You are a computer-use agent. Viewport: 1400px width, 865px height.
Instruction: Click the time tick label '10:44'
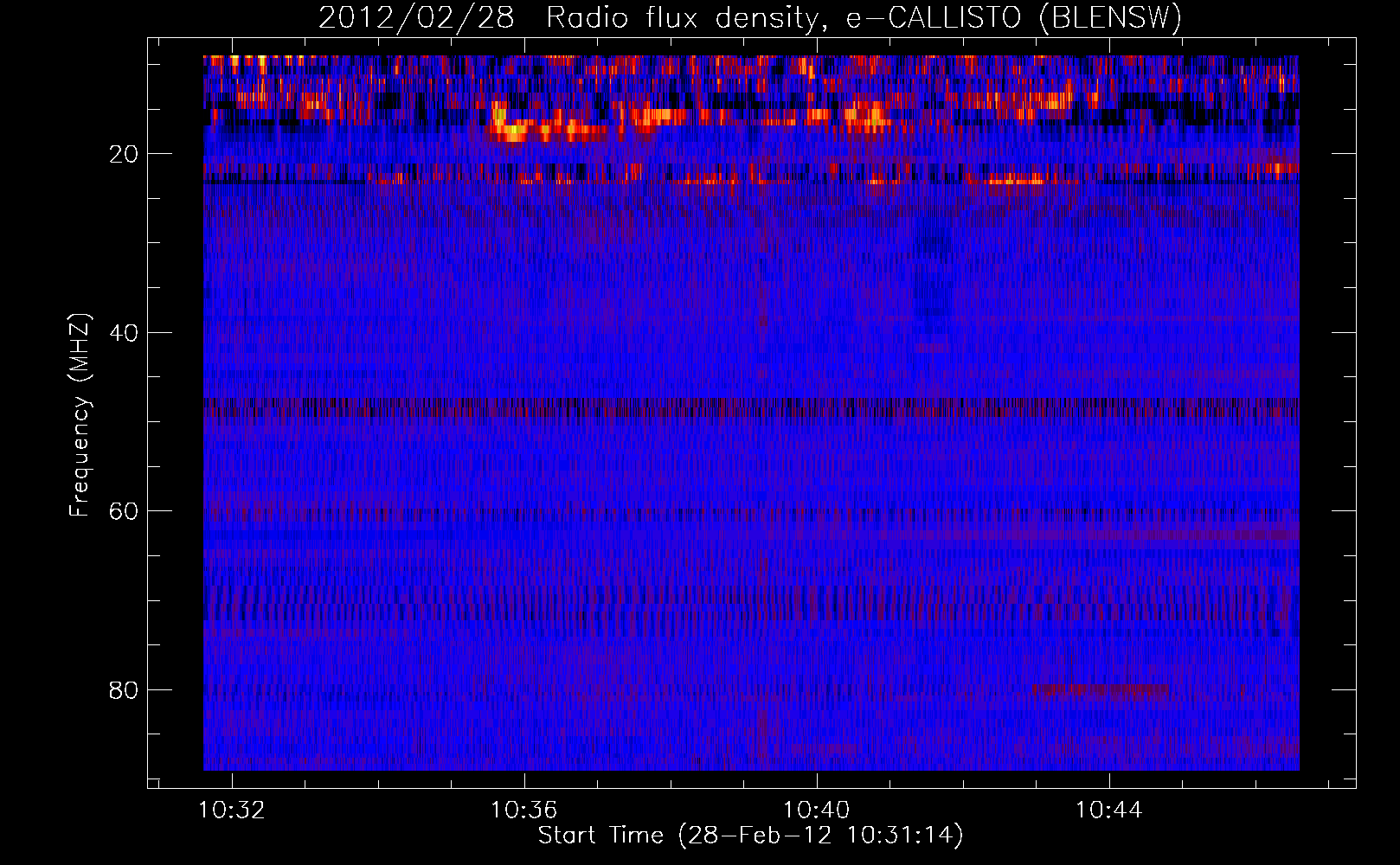point(1109,811)
